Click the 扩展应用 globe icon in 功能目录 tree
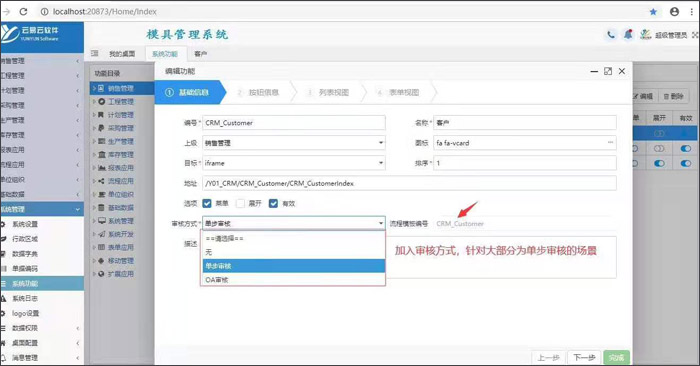Image resolution: width=700 pixels, height=366 pixels. pos(101,274)
